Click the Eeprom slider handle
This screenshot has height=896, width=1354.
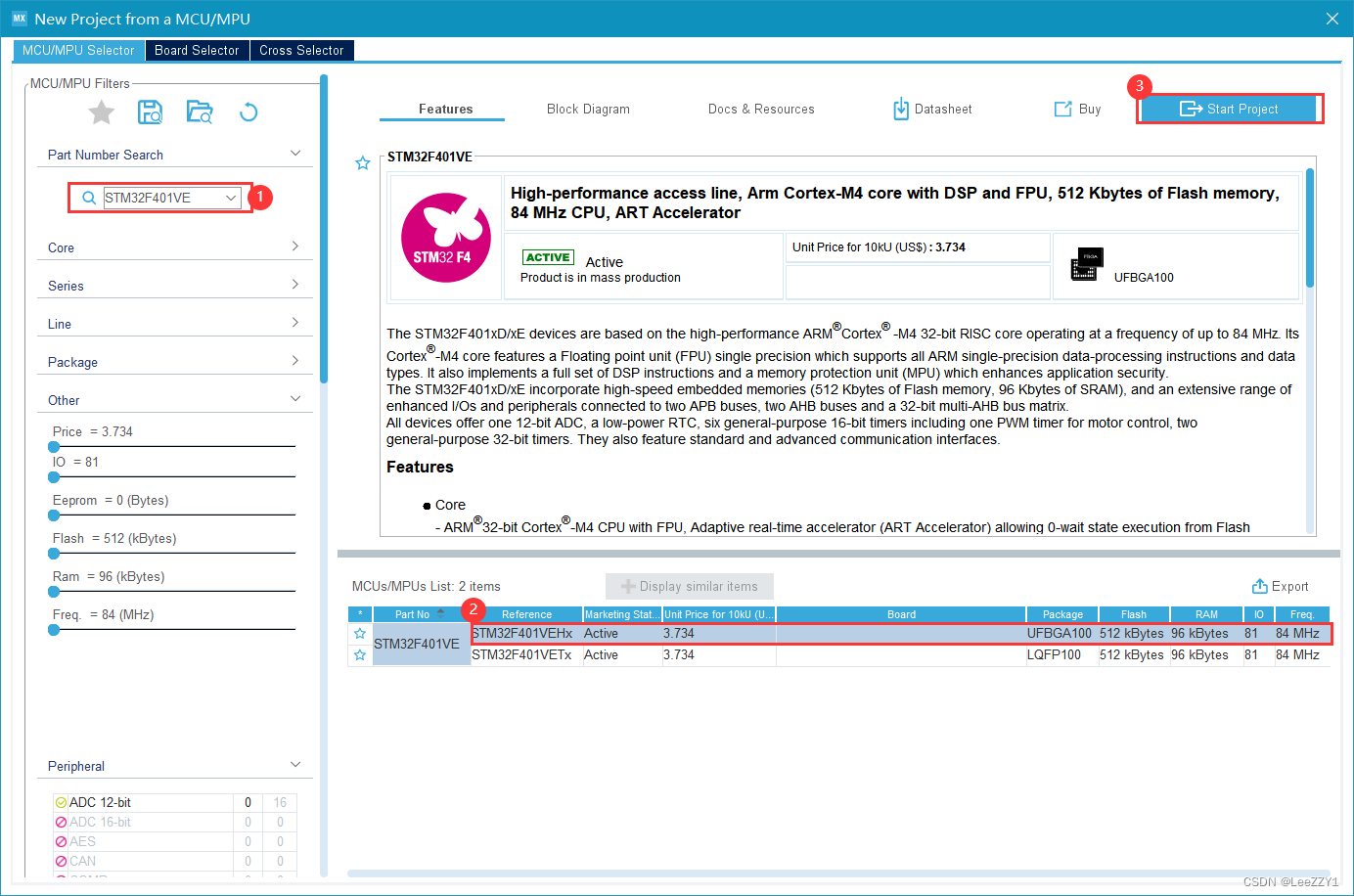[54, 515]
